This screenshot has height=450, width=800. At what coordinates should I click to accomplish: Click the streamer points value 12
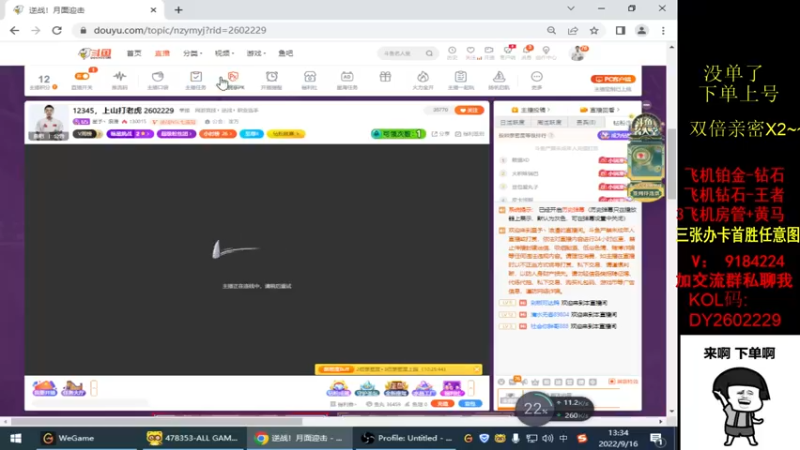pyautogui.click(x=44, y=79)
